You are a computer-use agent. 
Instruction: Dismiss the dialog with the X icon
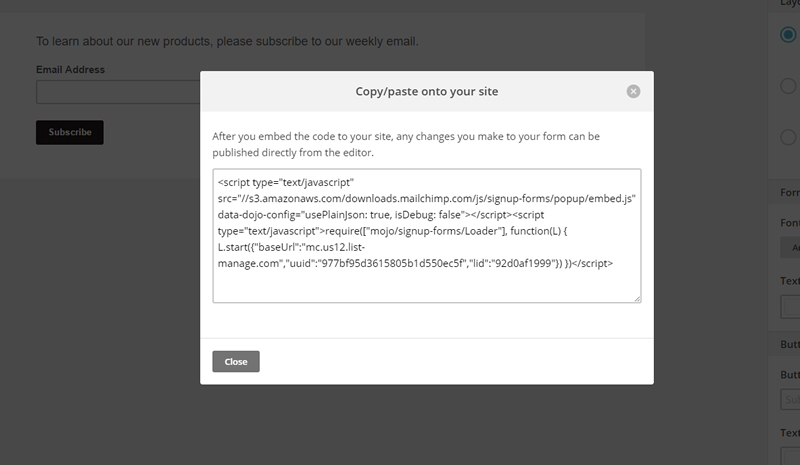633,91
